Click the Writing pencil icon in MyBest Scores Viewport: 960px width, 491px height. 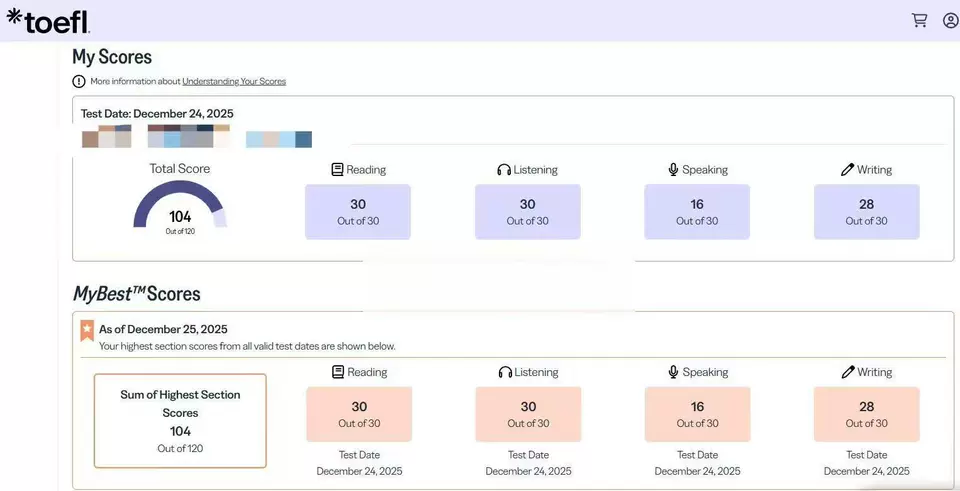848,372
